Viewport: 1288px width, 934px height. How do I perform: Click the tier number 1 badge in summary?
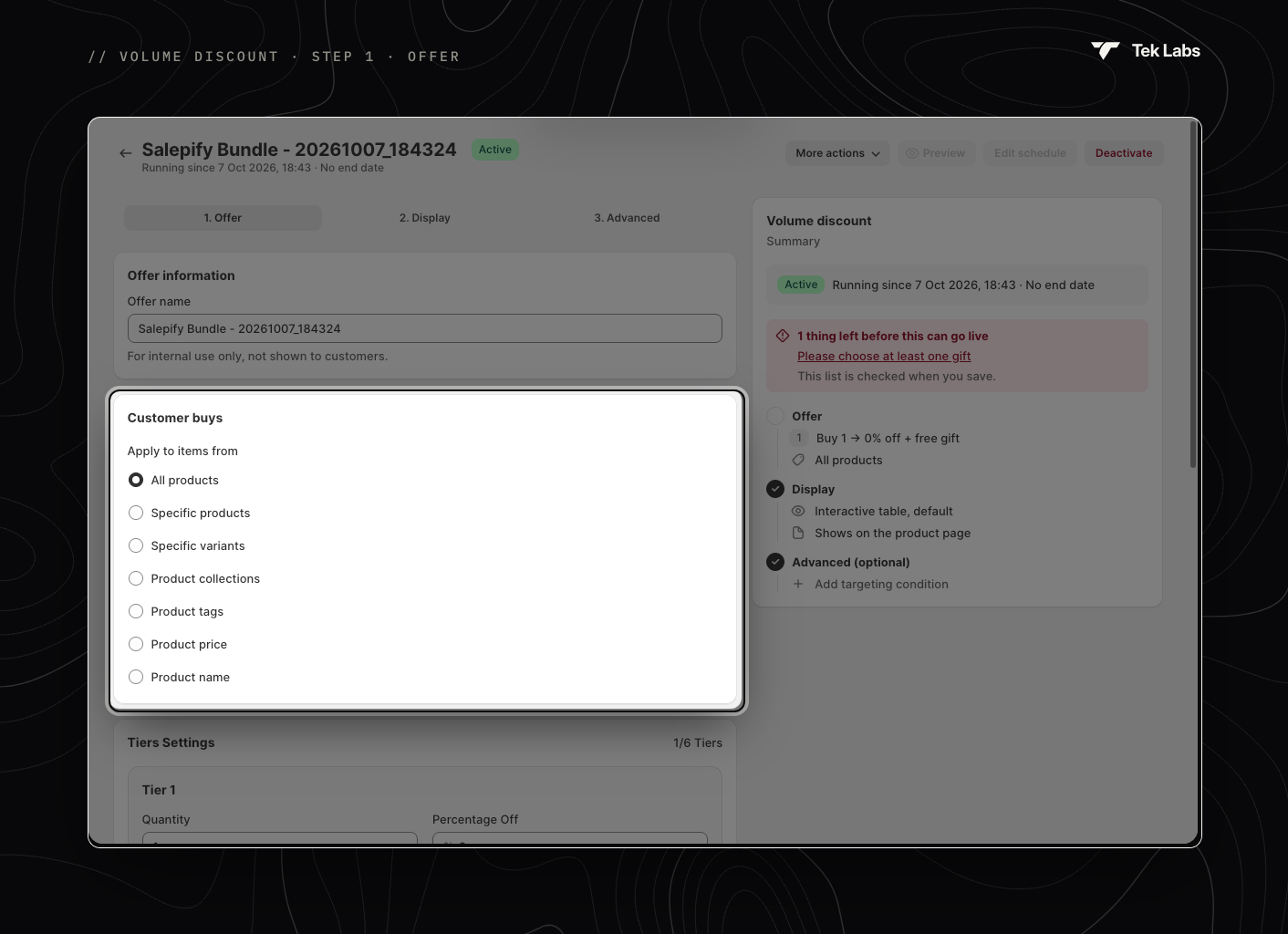[799, 438]
